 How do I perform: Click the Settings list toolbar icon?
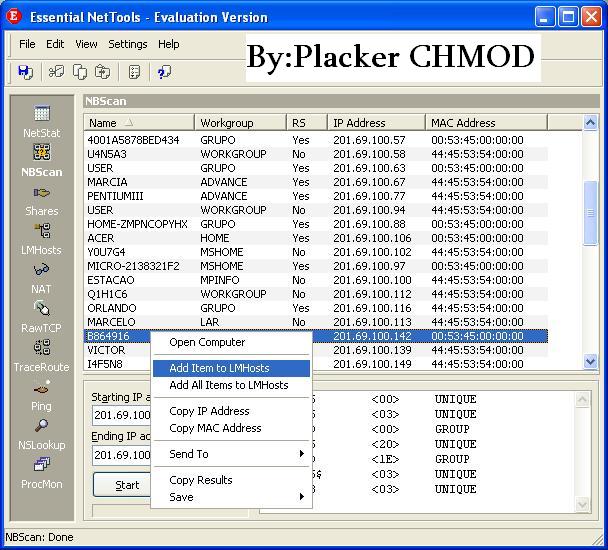coord(134,72)
